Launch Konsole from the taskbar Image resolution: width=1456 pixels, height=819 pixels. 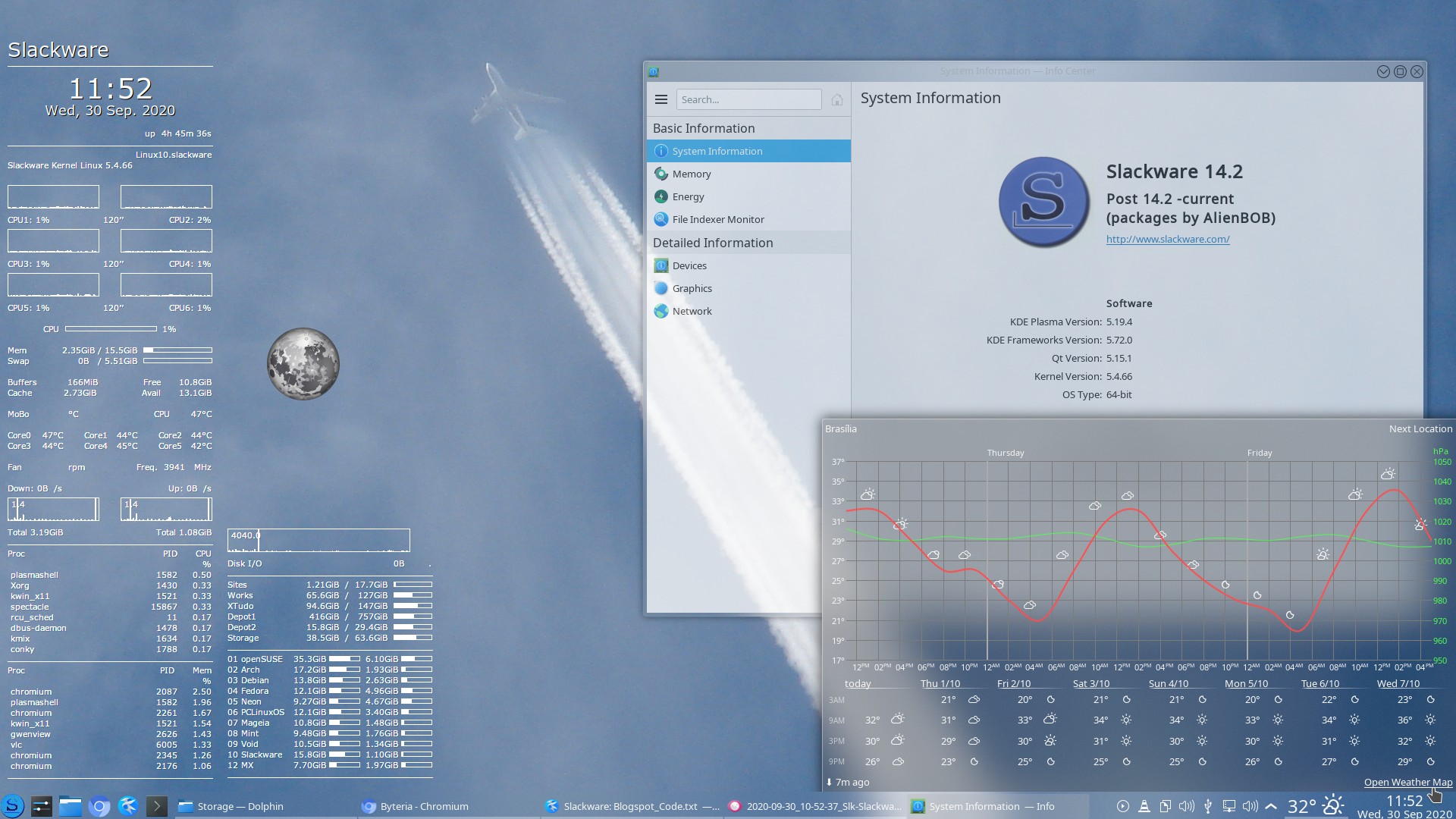point(156,806)
